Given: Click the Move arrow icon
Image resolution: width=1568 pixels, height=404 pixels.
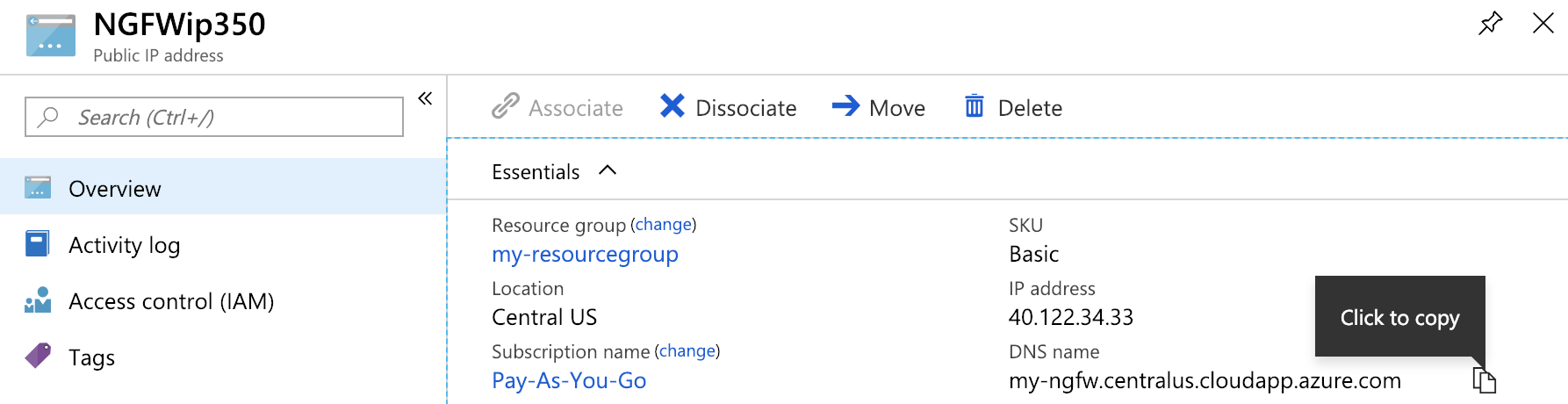Looking at the screenshot, I should pyautogui.click(x=845, y=106).
